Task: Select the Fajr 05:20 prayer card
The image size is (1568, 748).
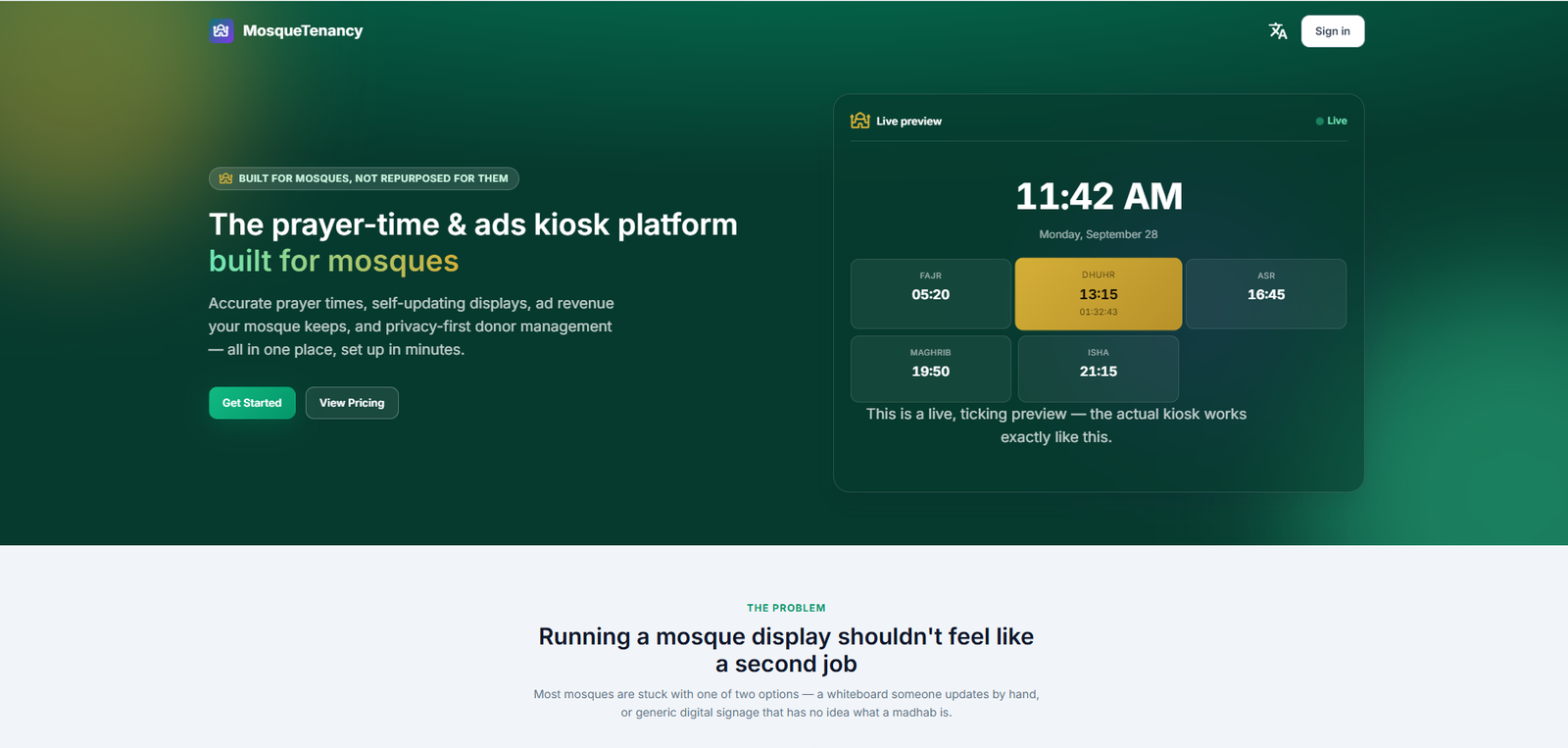Action: click(x=930, y=294)
